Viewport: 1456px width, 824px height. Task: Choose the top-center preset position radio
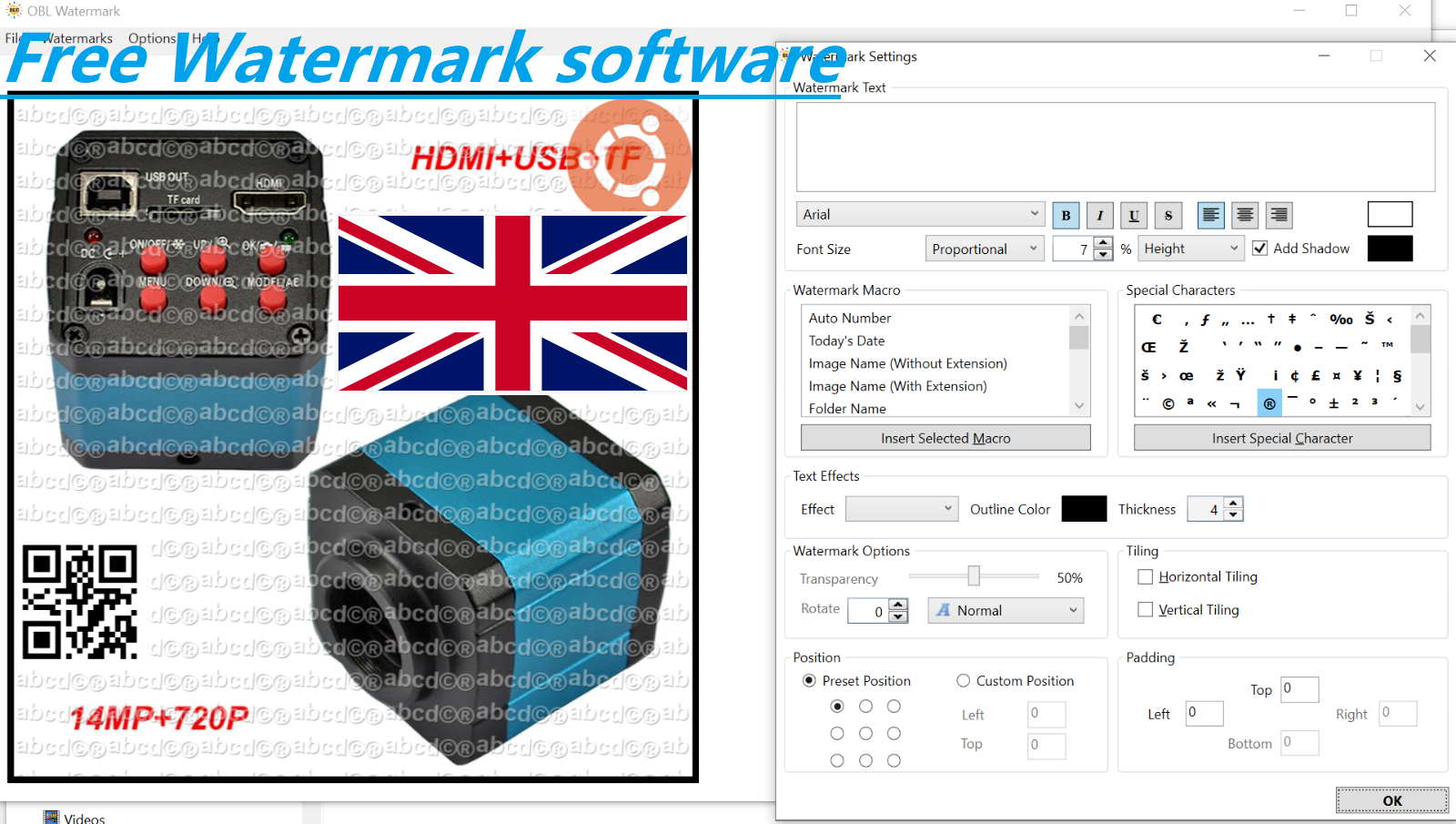coord(865,707)
